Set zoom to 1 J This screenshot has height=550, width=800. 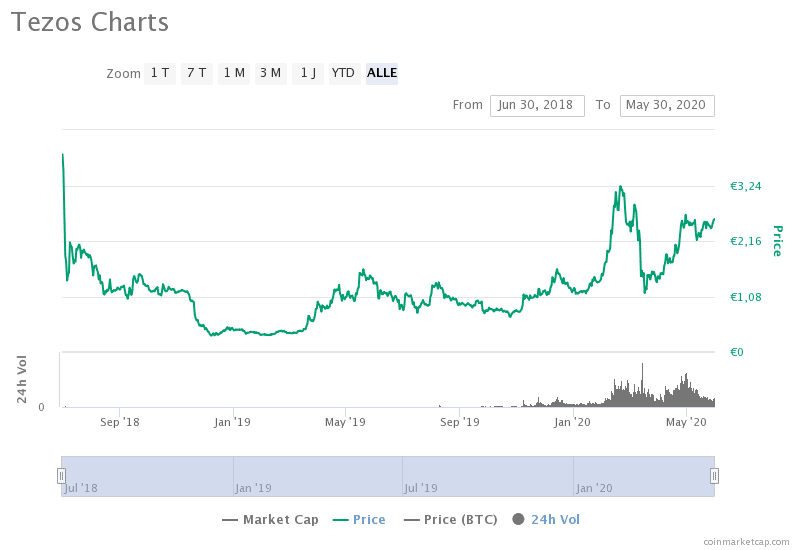pyautogui.click(x=308, y=73)
